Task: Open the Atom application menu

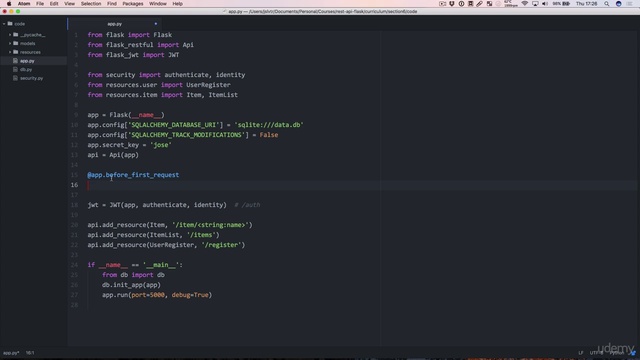Action: [24, 4]
